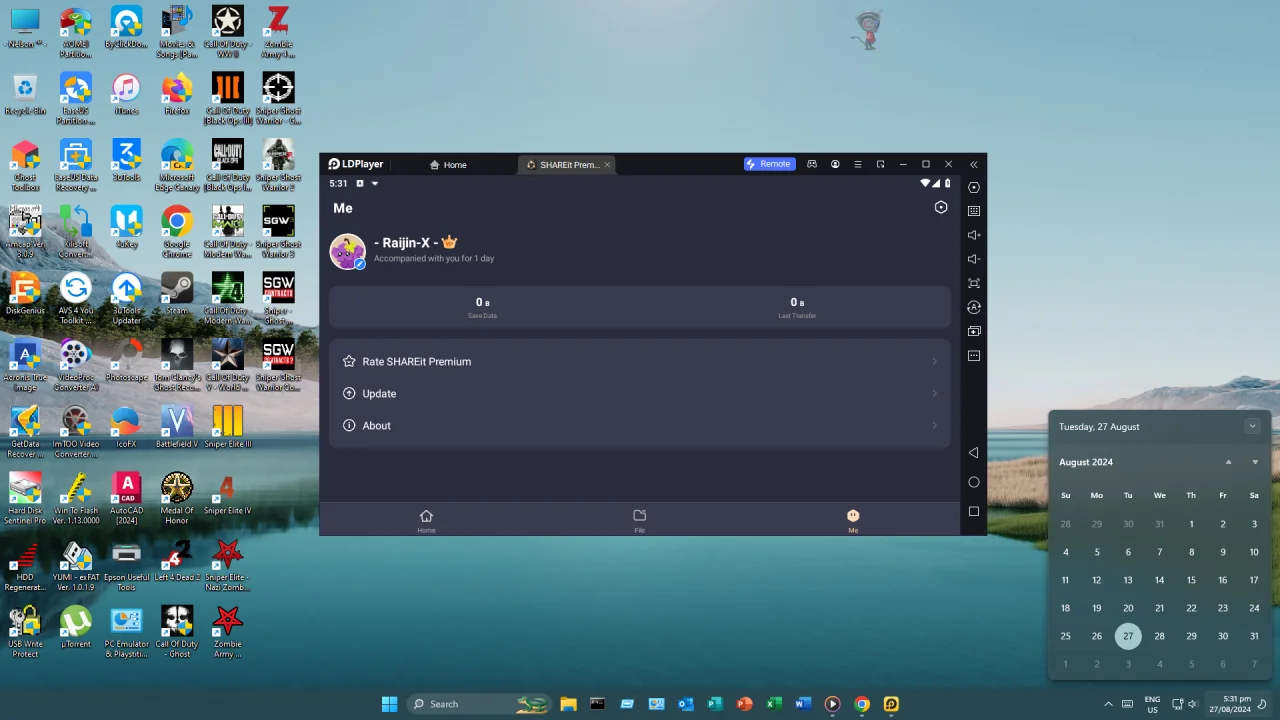The height and width of the screenshot is (720, 1280).
Task: Show hidden system tray icons
Action: pos(1108,704)
